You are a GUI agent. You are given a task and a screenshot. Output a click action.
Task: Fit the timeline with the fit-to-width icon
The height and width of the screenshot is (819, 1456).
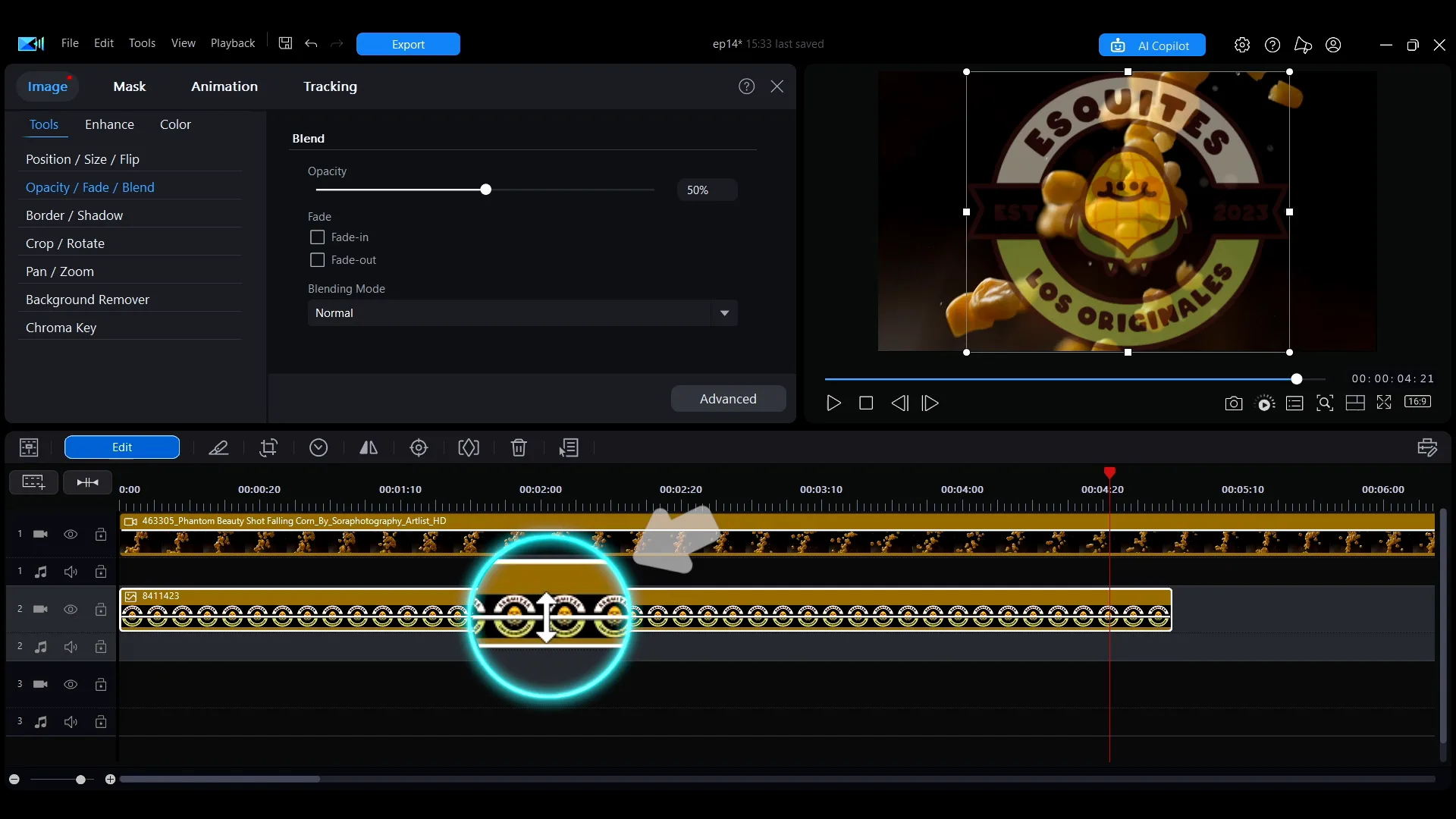[x=88, y=482]
